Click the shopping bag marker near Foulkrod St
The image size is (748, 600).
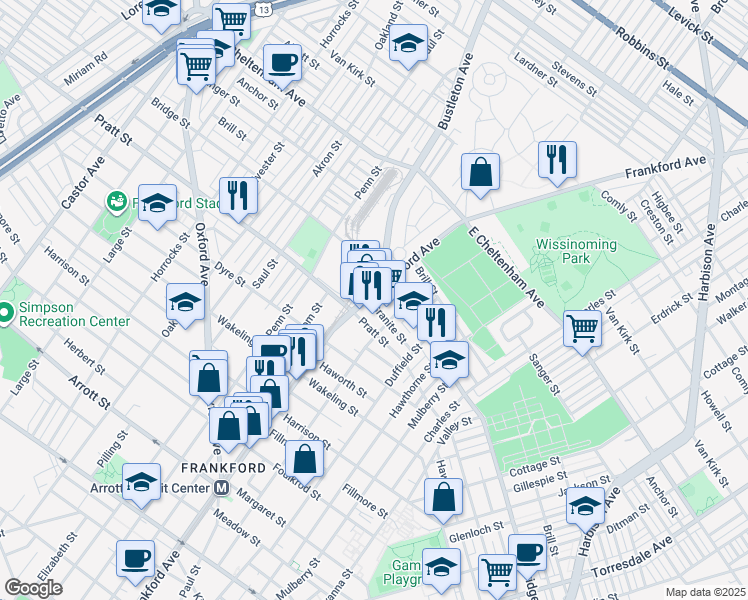click(x=305, y=459)
